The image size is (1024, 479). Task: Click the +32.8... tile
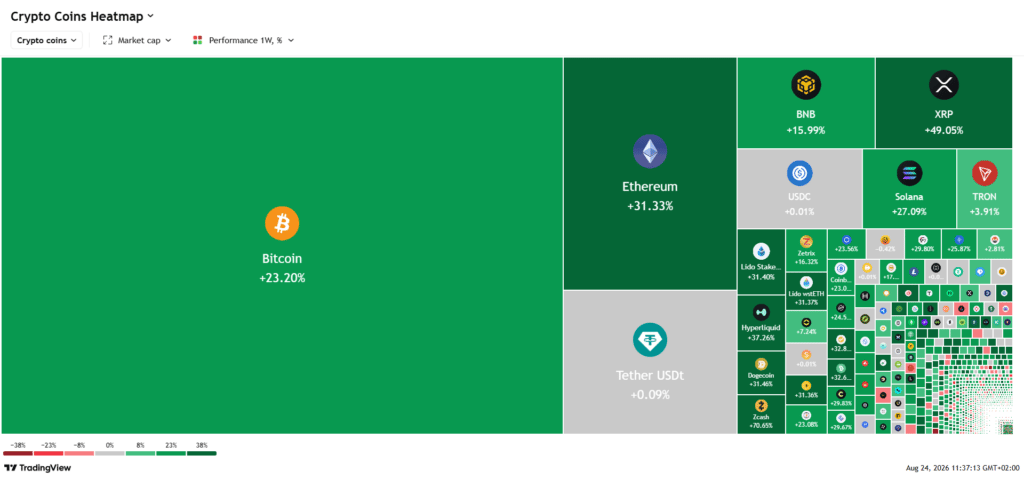tap(840, 342)
